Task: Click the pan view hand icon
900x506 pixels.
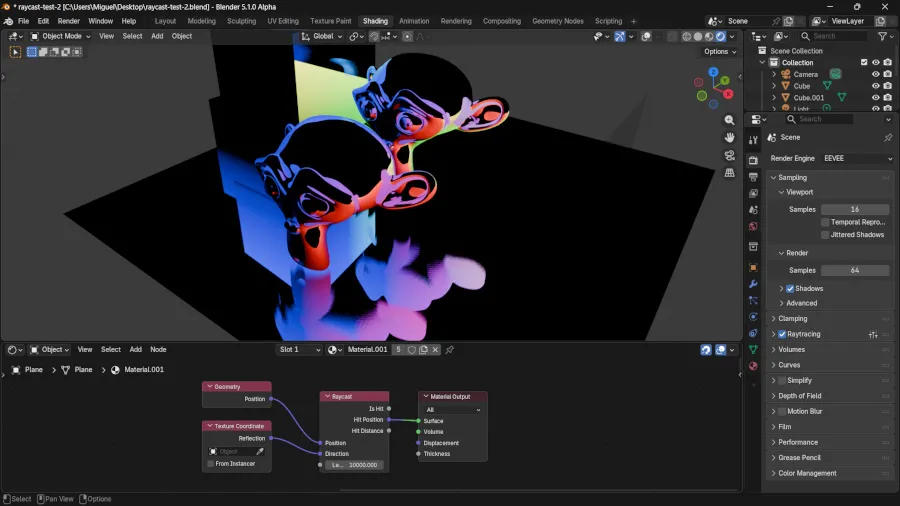Action: point(730,138)
